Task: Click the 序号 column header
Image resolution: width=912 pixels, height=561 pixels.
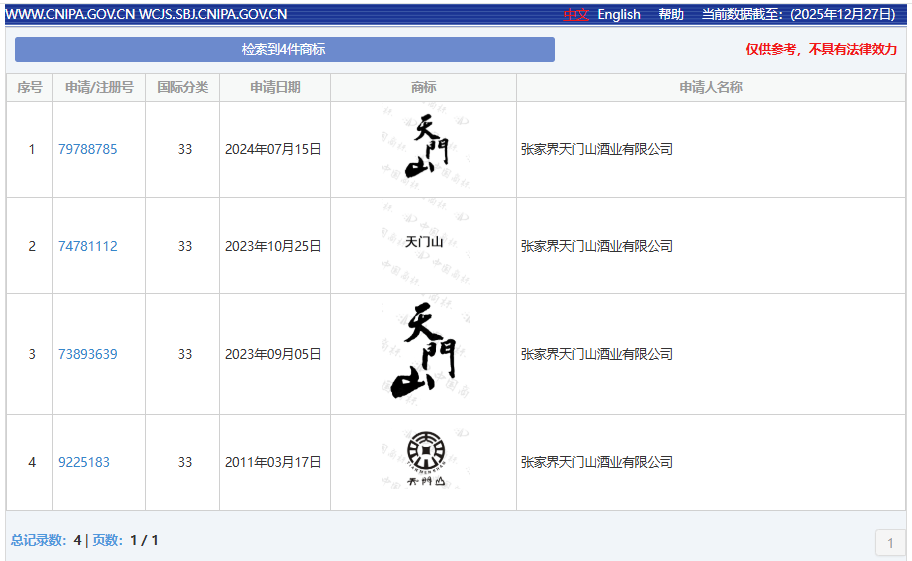Action: pos(30,87)
